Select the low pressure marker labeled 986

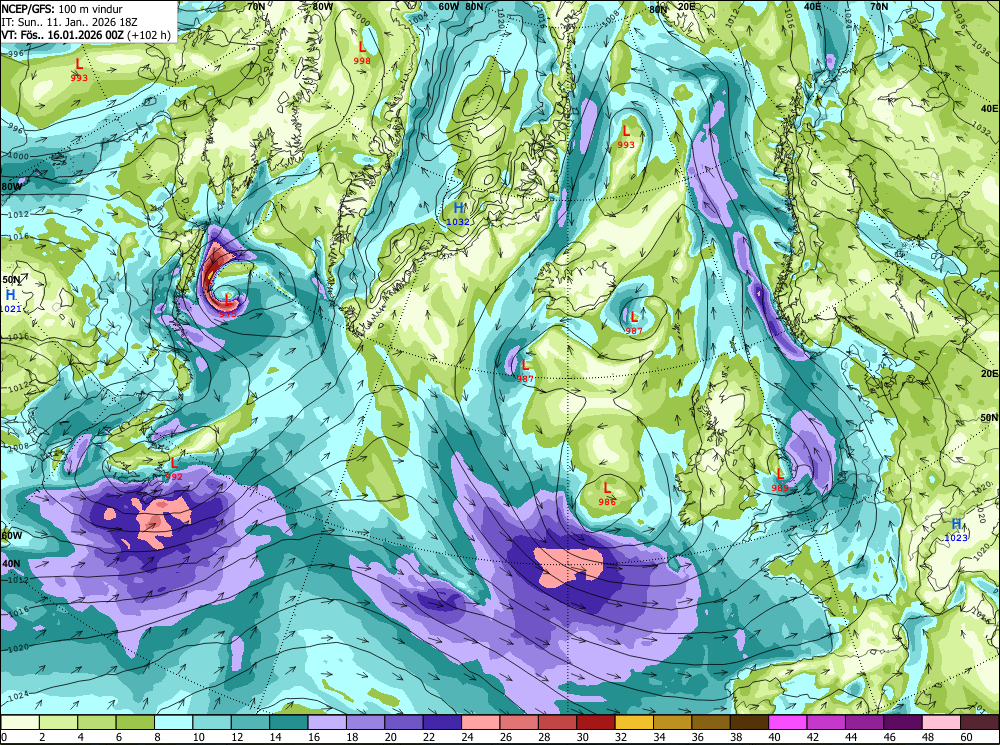click(x=607, y=494)
